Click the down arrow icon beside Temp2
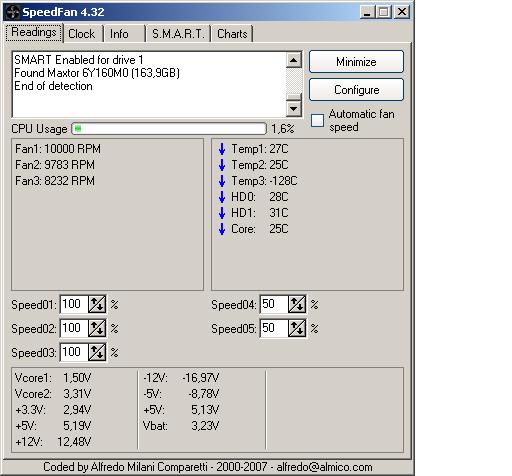 (x=222, y=165)
